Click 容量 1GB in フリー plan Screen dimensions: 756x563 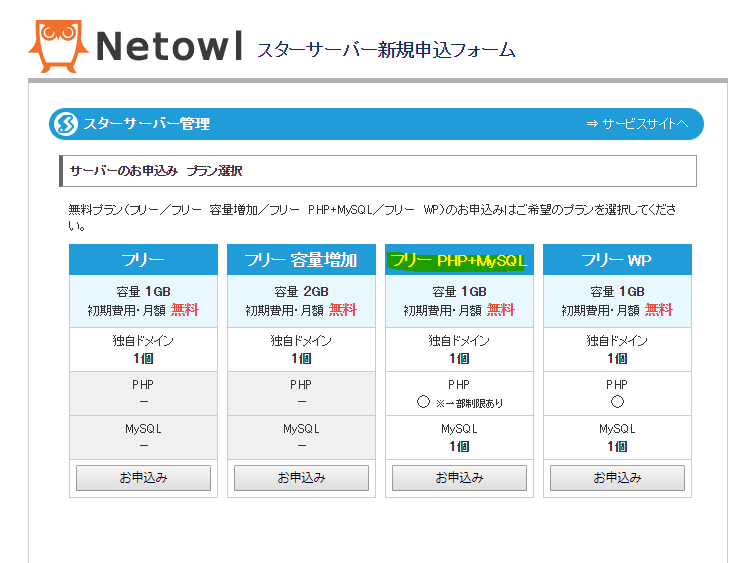point(143,292)
